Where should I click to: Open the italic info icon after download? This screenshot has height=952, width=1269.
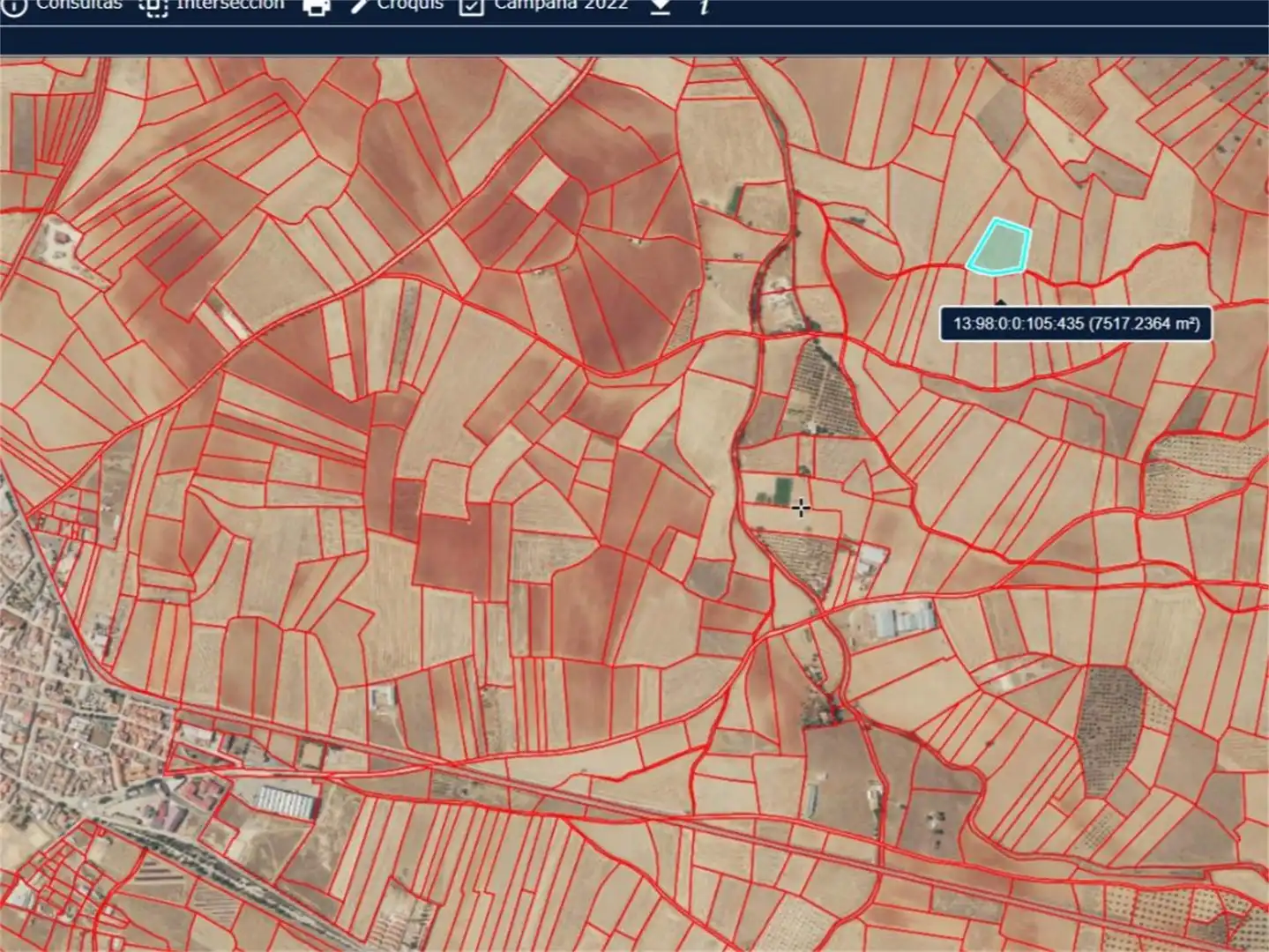pyautogui.click(x=704, y=6)
